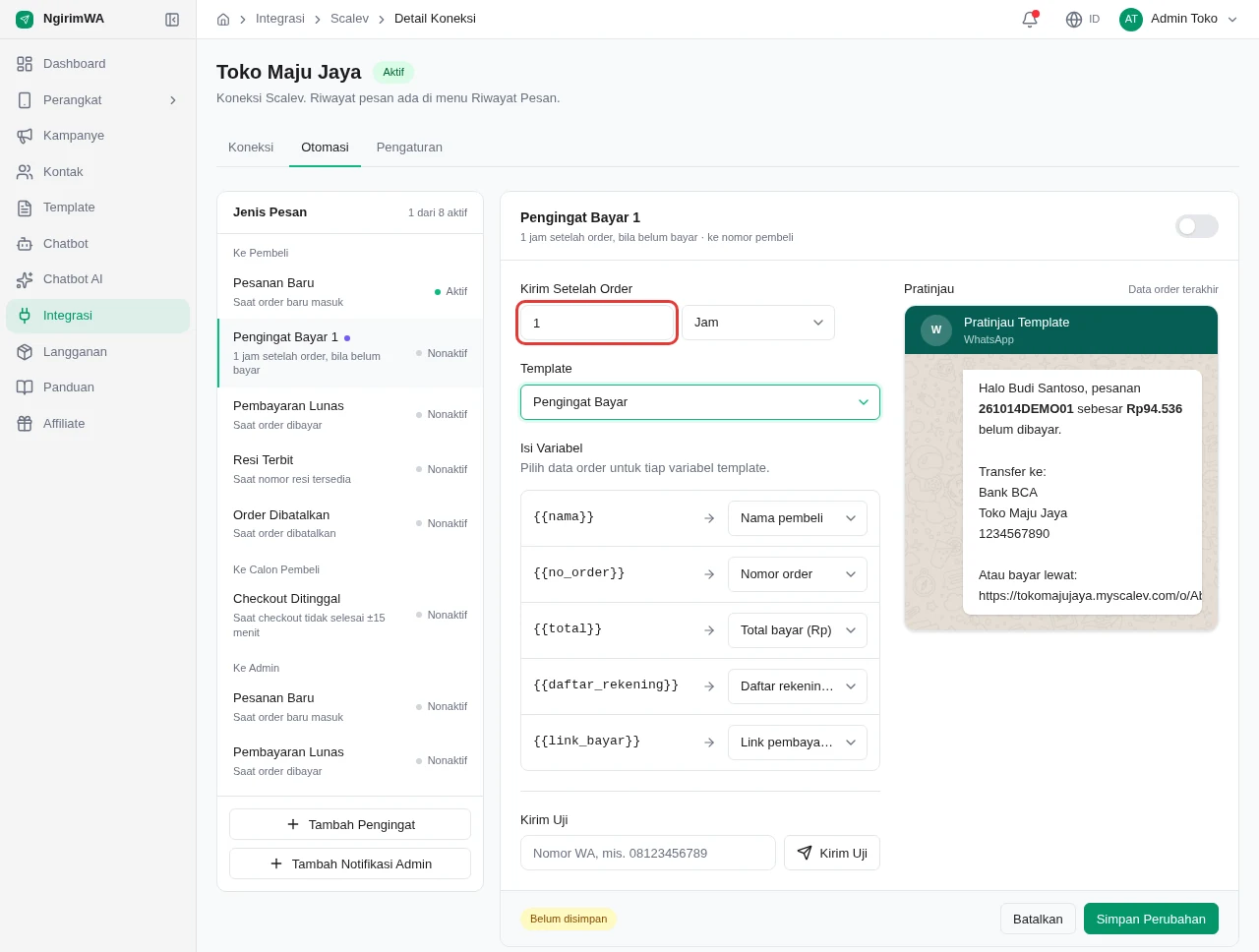Switch to the Otomasi tab
This screenshot has height=952, width=1259.
pyautogui.click(x=325, y=148)
